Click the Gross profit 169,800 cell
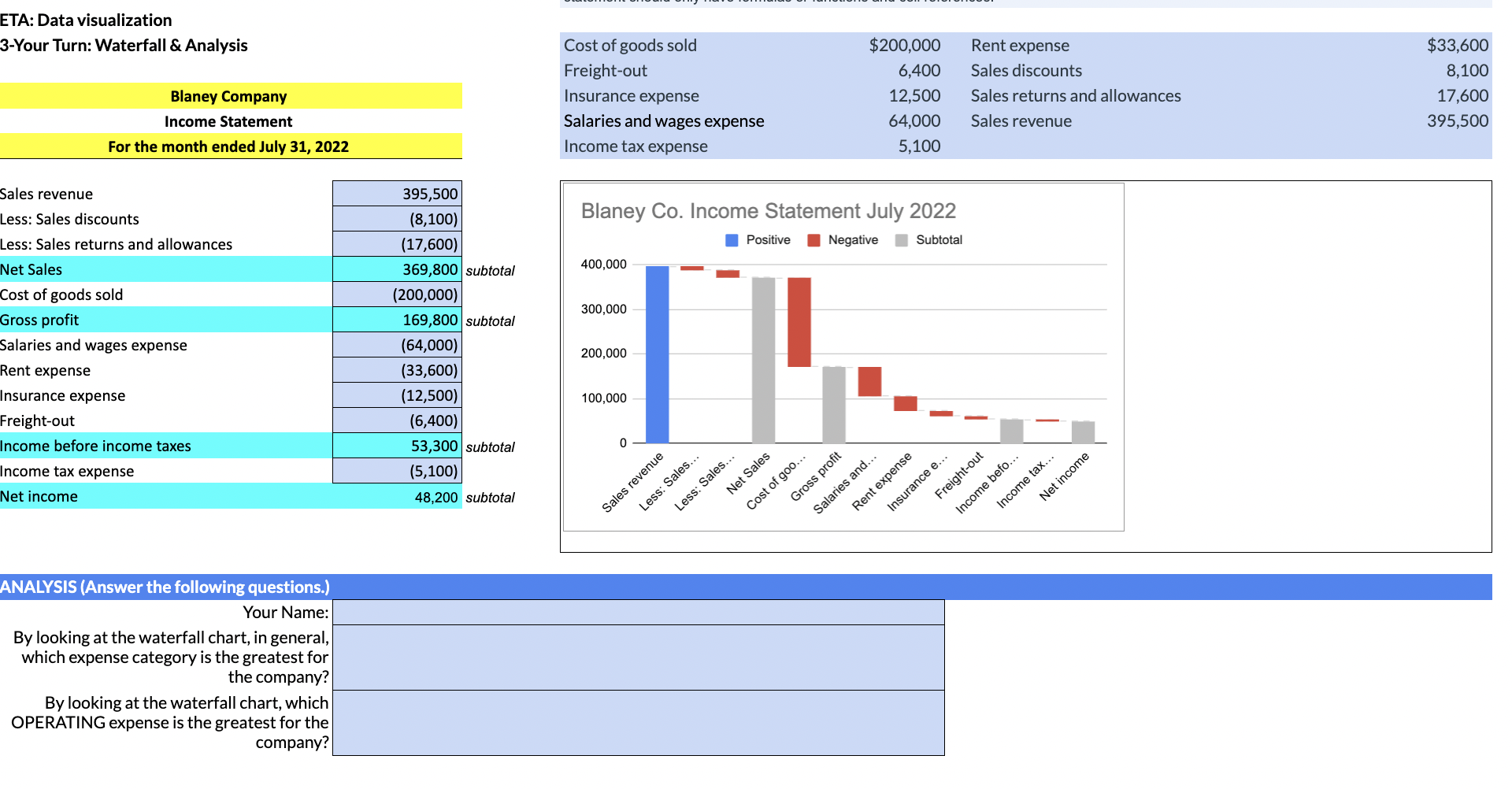This screenshot has height=789, width=1512. 397,319
